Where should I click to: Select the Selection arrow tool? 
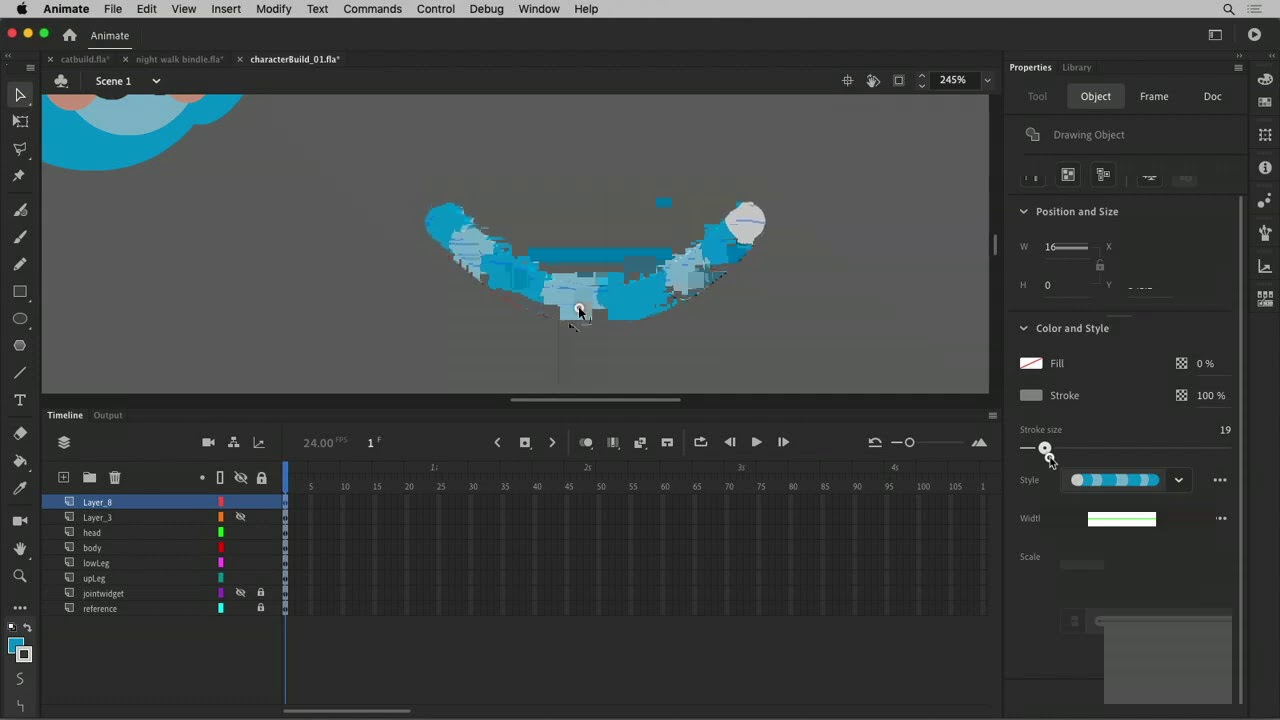(x=20, y=95)
